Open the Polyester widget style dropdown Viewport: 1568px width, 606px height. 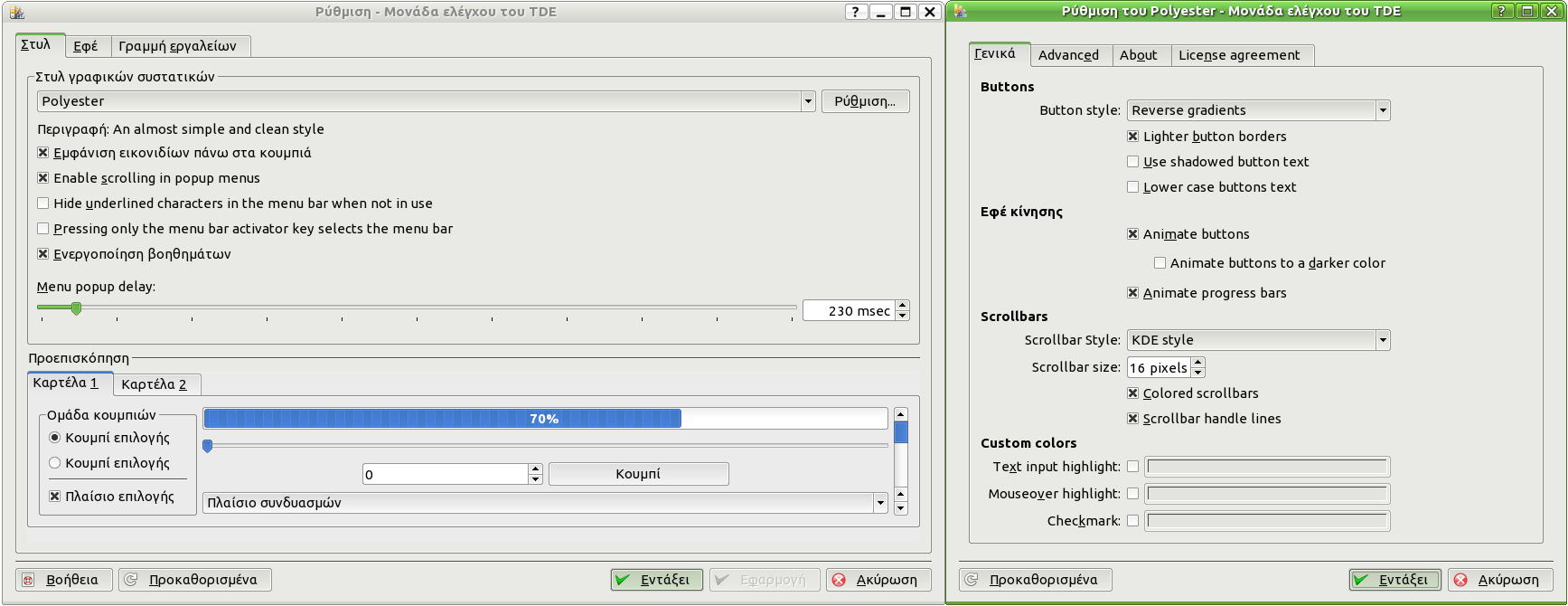[427, 101]
